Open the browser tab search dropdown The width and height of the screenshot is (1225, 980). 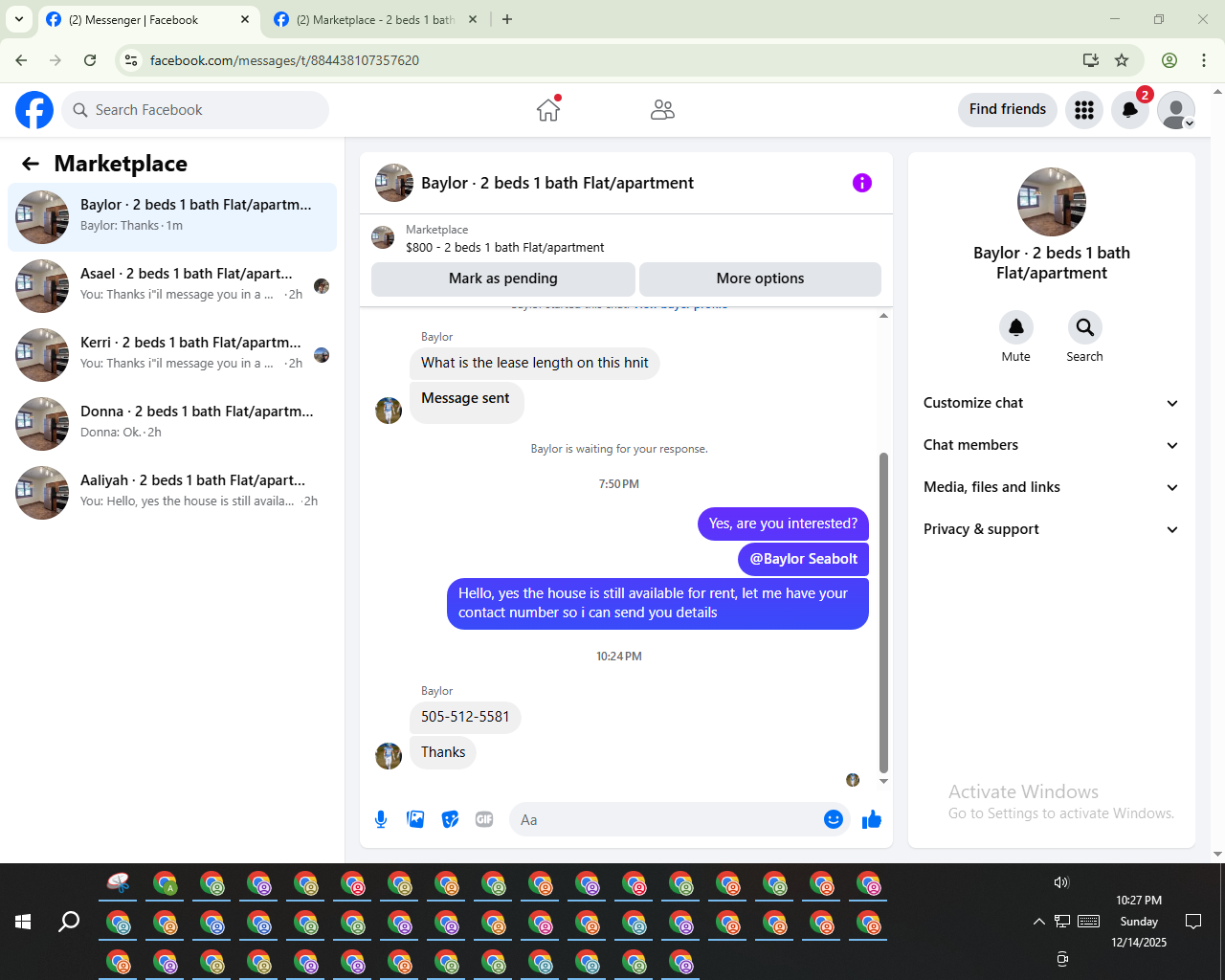point(18,19)
